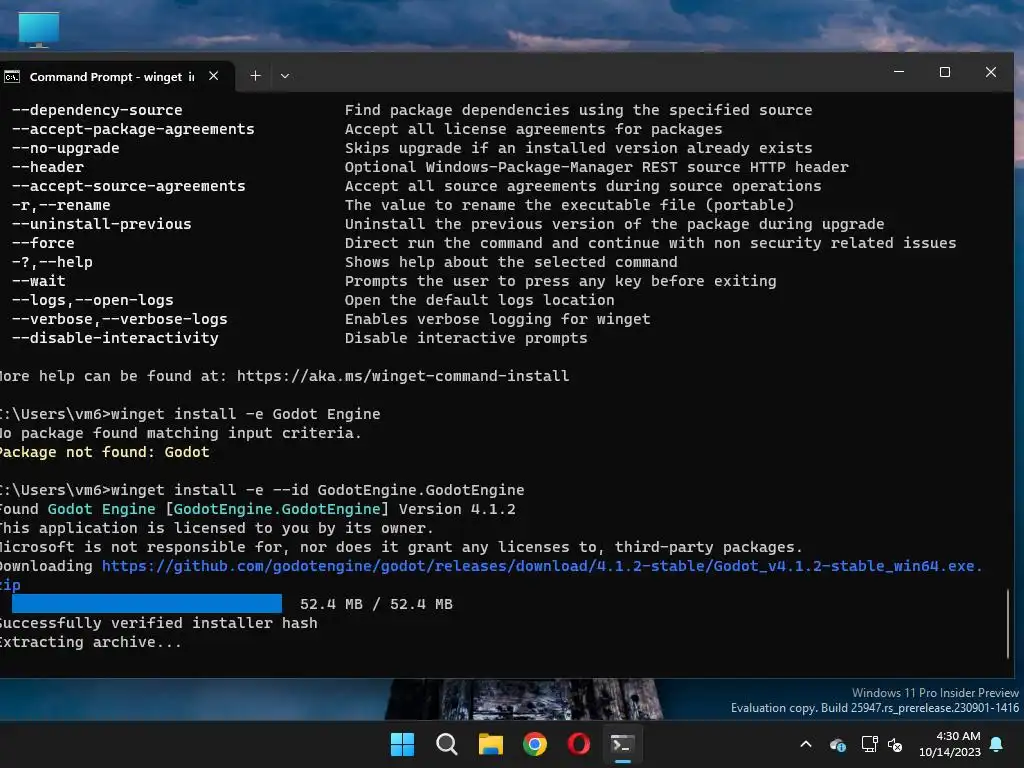The image size is (1024, 768).
Task: Click the --force option text
Action: tap(43, 243)
